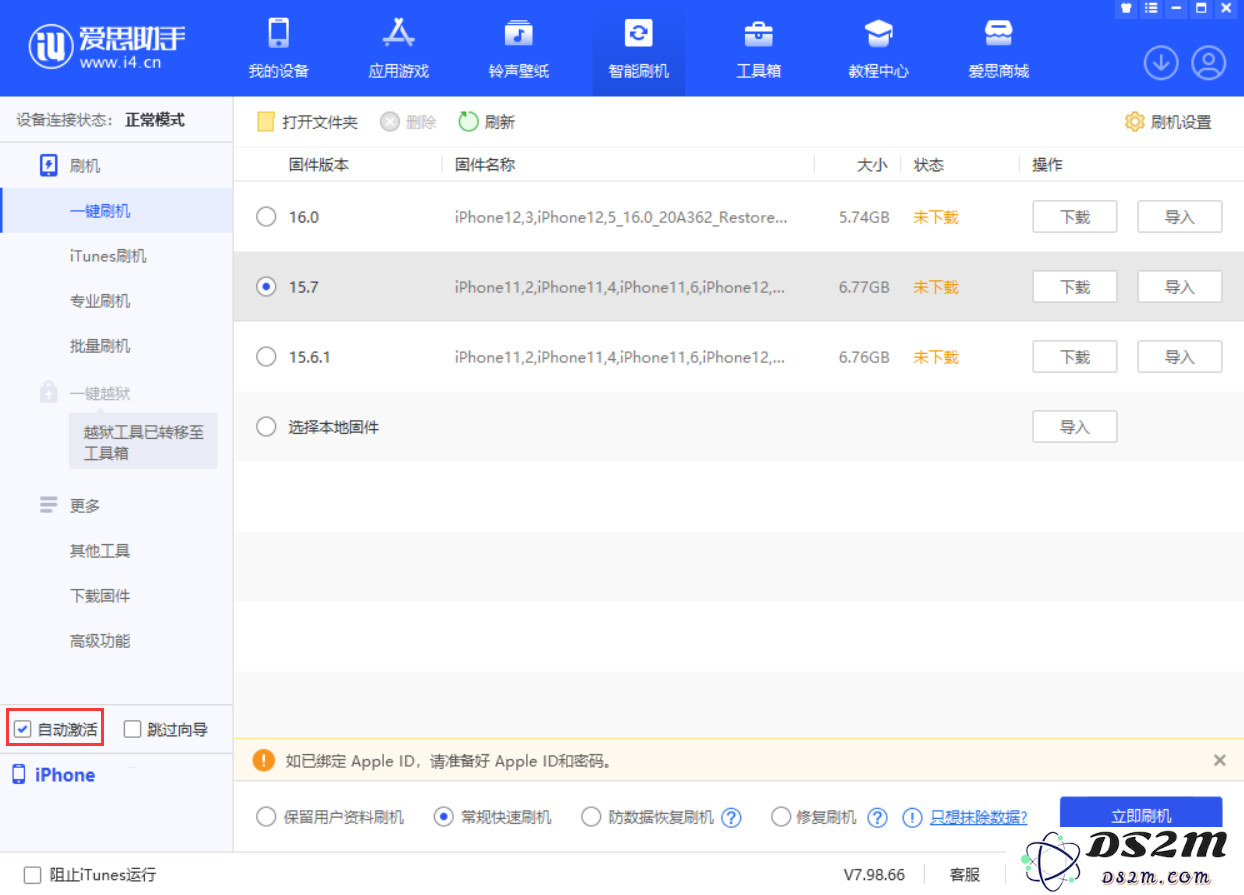This screenshot has height=895, width=1244.
Task: Click 下载 button for firmware 16.0
Action: (1075, 217)
